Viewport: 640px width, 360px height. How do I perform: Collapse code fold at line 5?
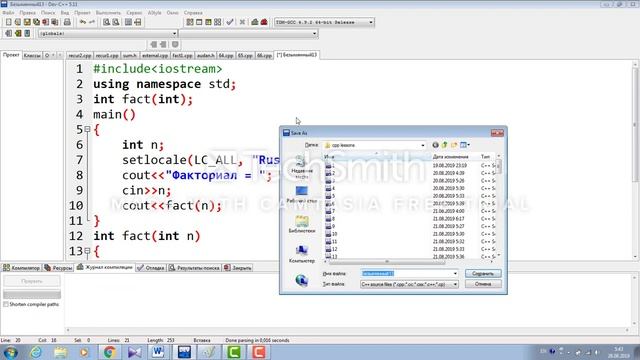tap(87, 129)
